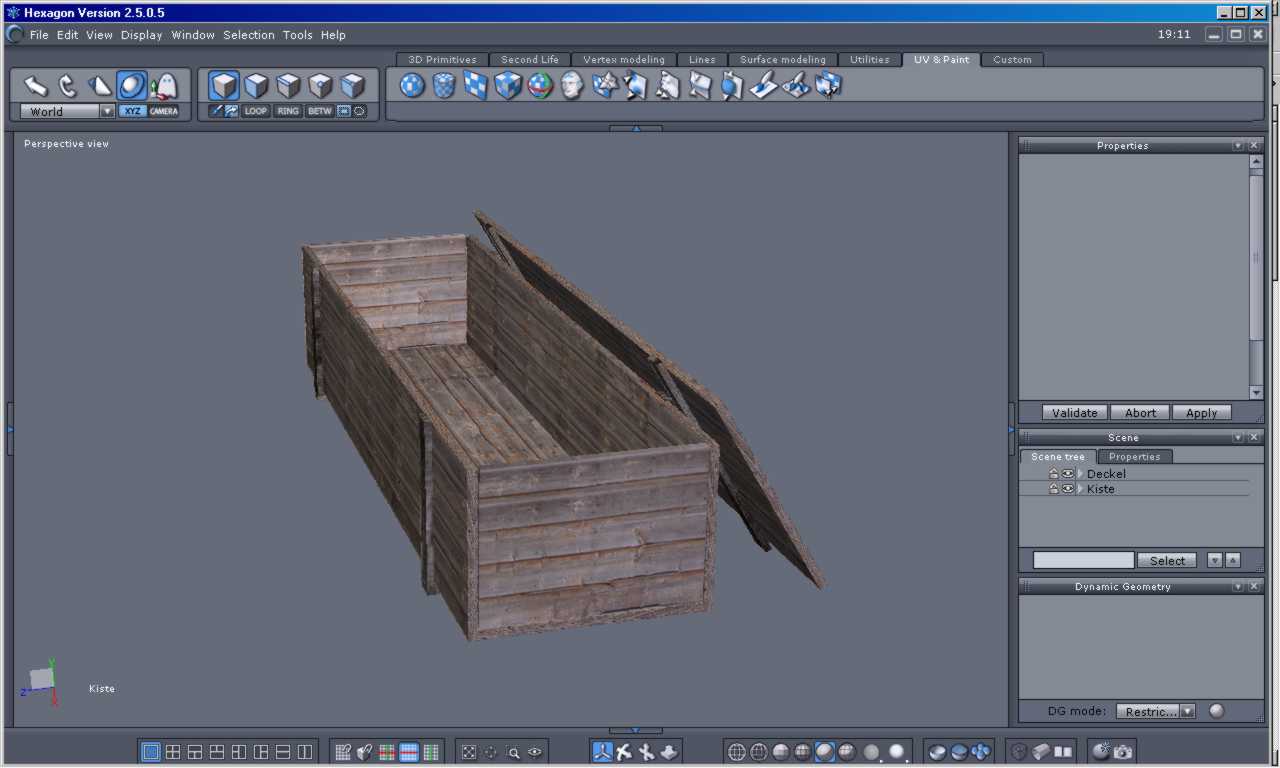Expand the Kiste tree item arrow
This screenshot has width=1280, height=768.
pos(1080,489)
